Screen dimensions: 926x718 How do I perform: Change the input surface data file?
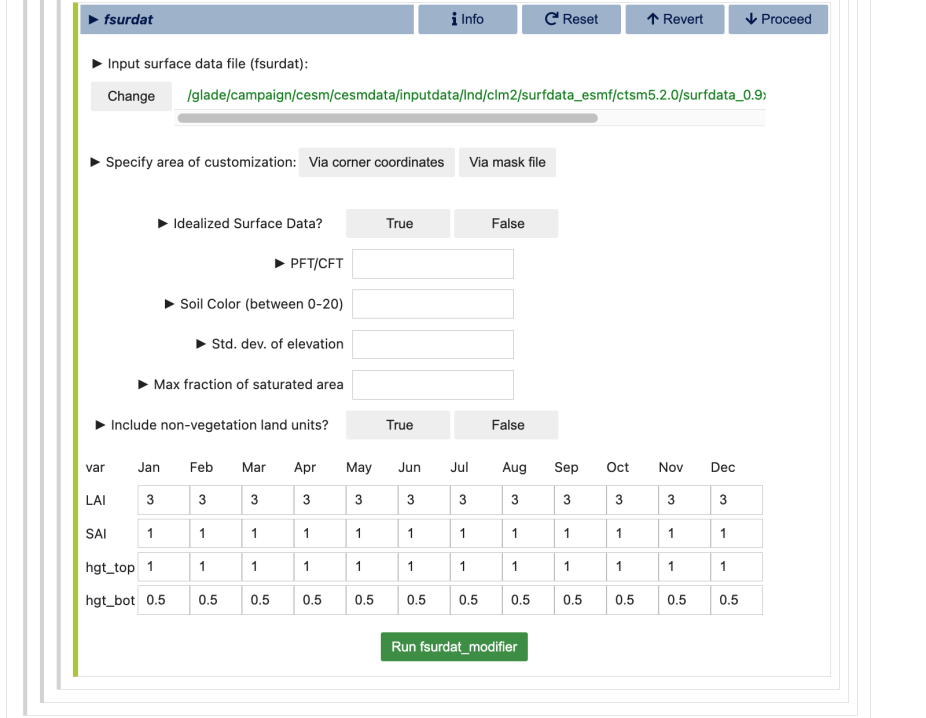[131, 96]
